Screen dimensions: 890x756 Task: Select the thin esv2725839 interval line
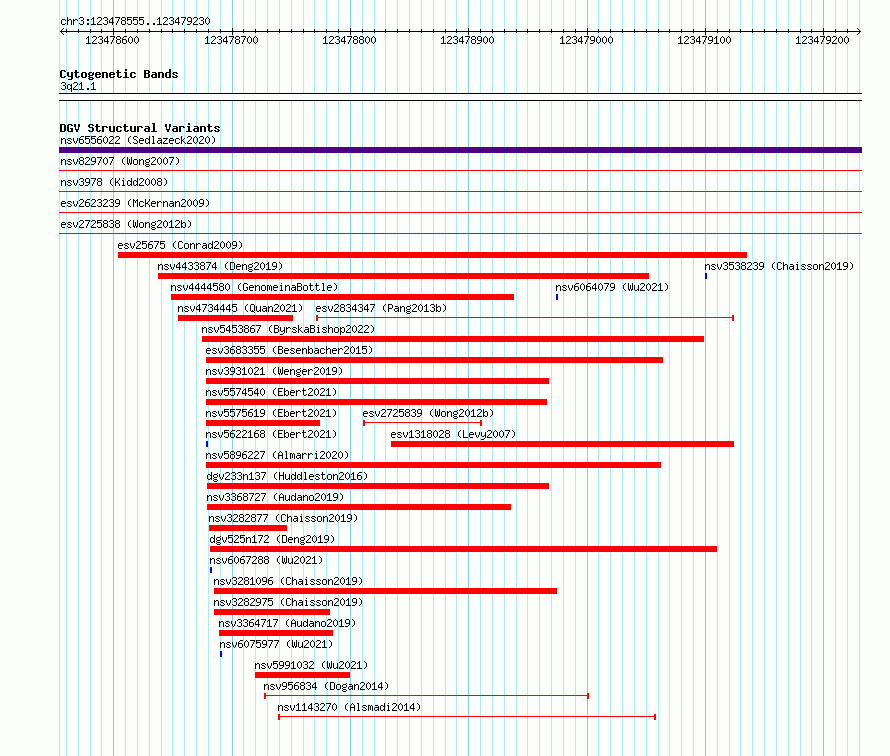(x=422, y=423)
